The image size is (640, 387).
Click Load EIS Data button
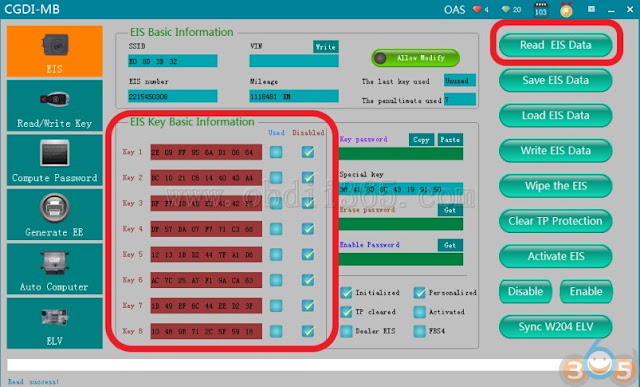click(556, 115)
